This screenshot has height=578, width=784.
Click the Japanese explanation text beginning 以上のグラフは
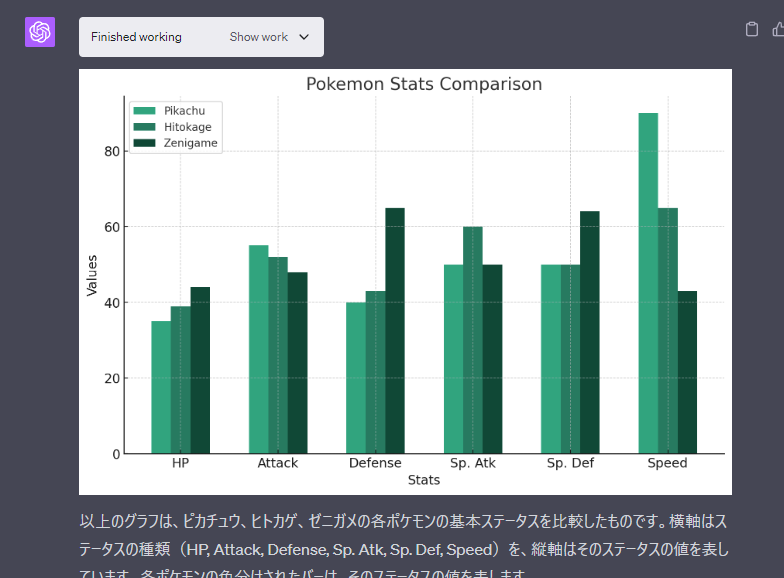point(404,545)
